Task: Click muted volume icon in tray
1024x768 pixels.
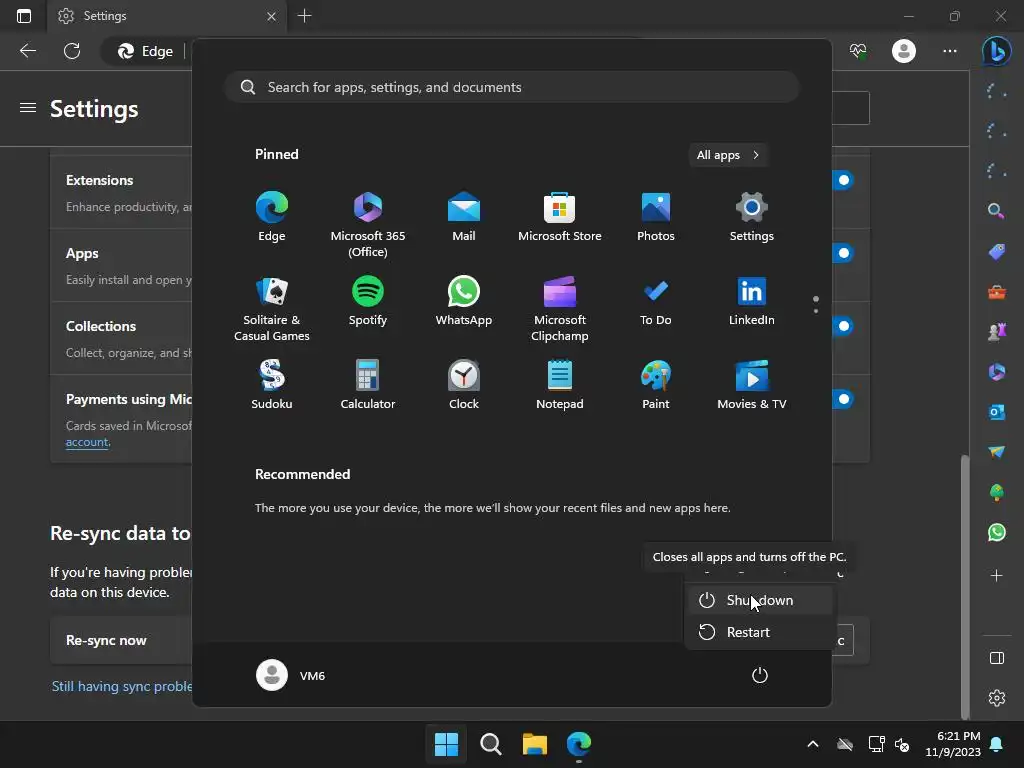Action: pyautogui.click(x=902, y=744)
